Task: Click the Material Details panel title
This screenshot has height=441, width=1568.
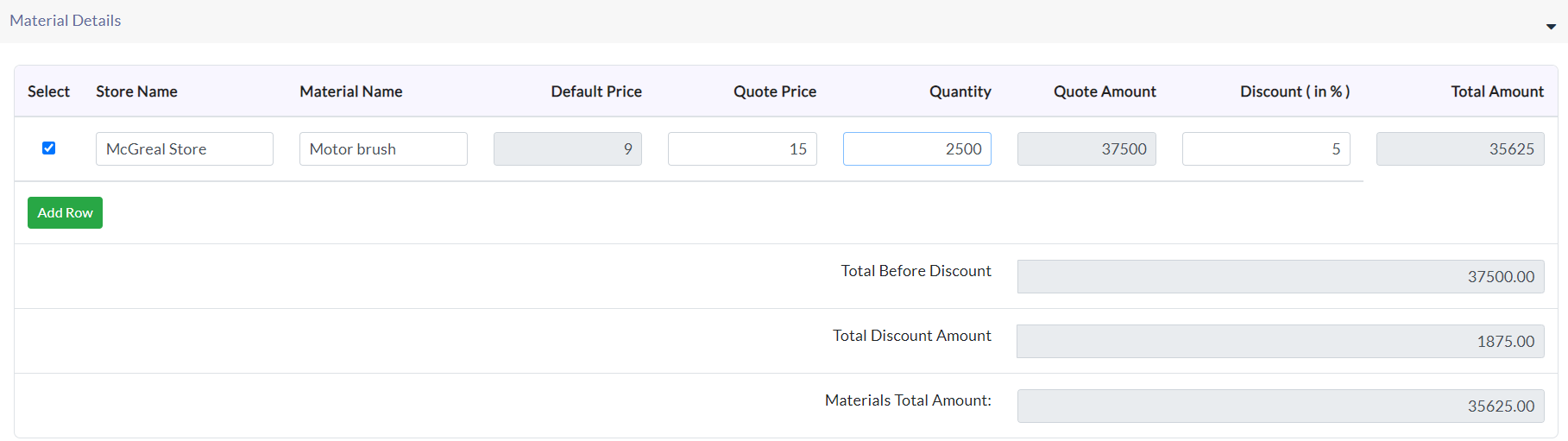Action: click(x=66, y=21)
